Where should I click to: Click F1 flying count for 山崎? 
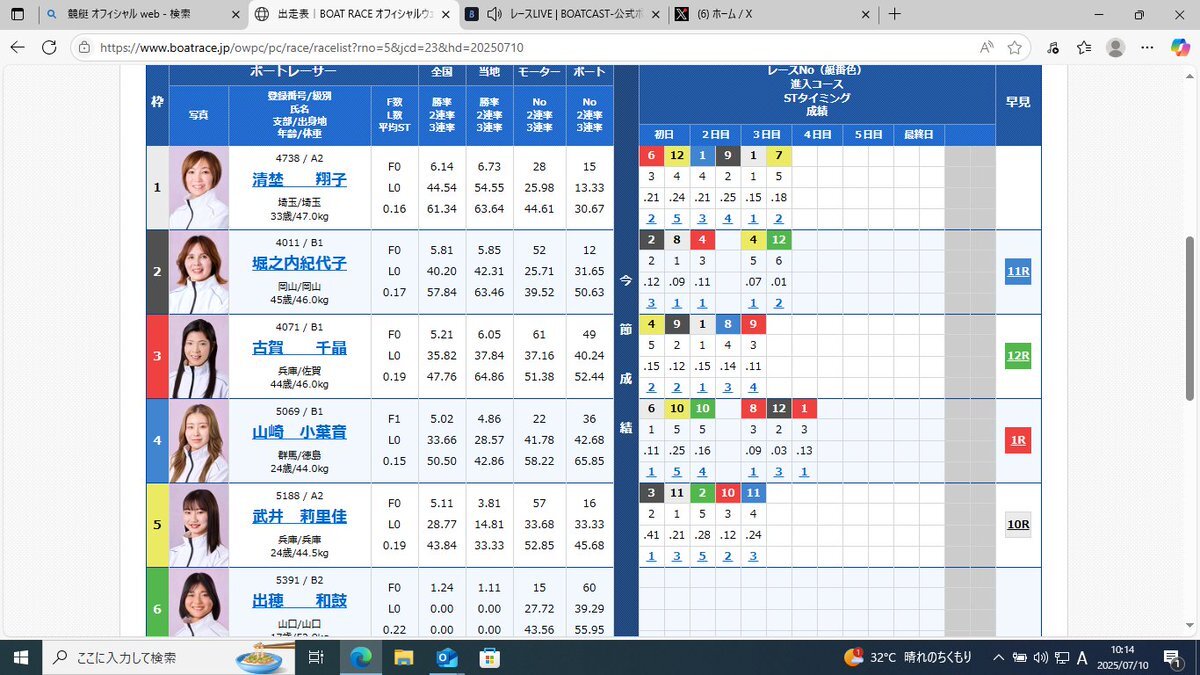coord(393,419)
